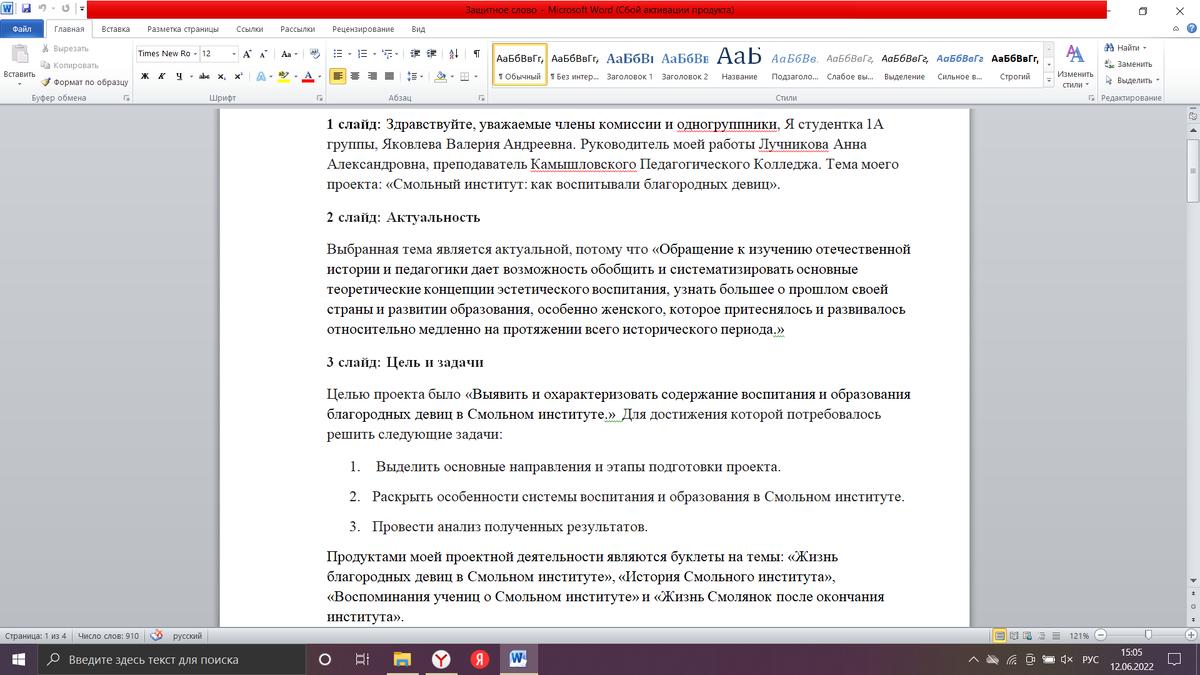
Task: Toggle Underline (Ч) formatting
Action: click(179, 76)
